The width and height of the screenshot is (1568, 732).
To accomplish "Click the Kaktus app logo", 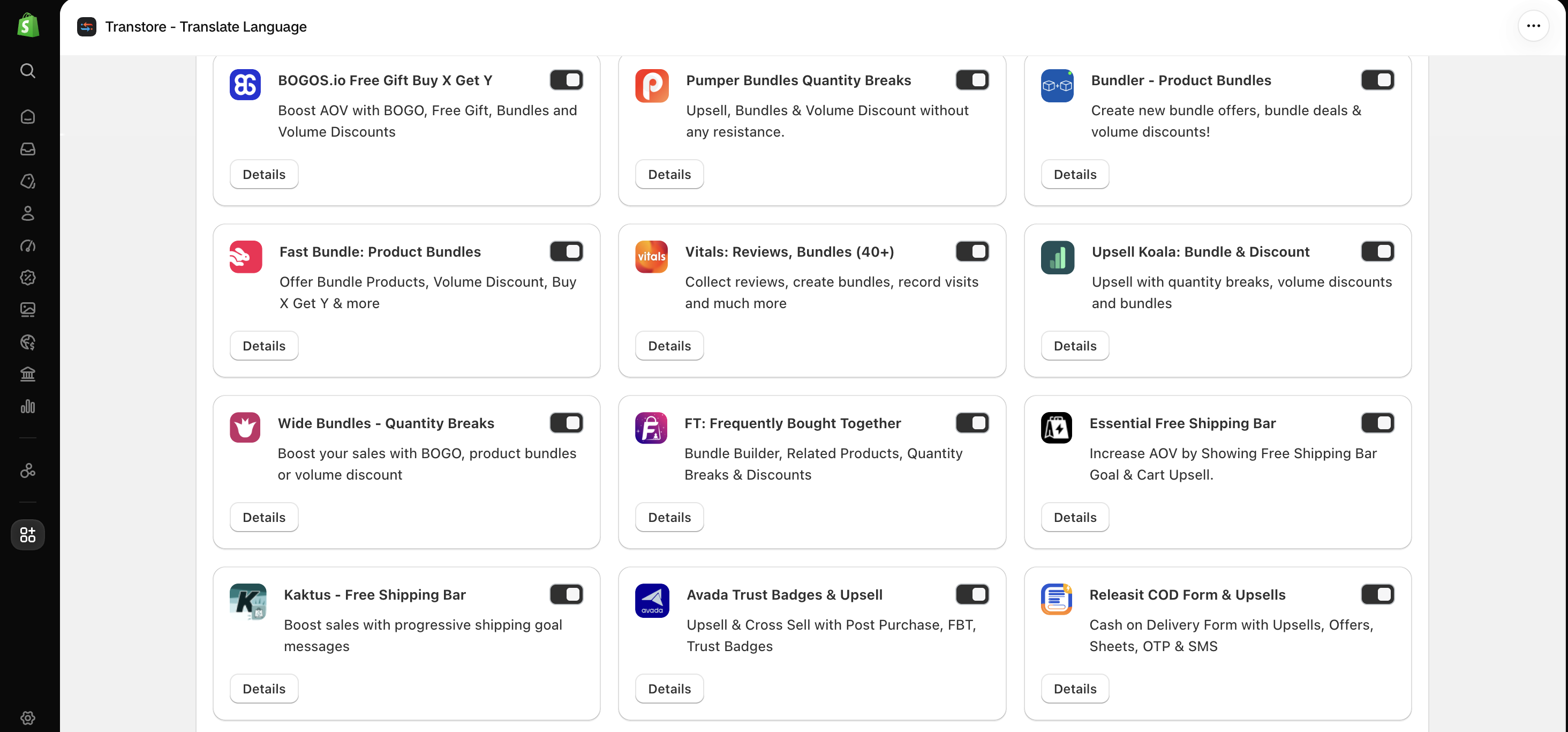I will [248, 602].
